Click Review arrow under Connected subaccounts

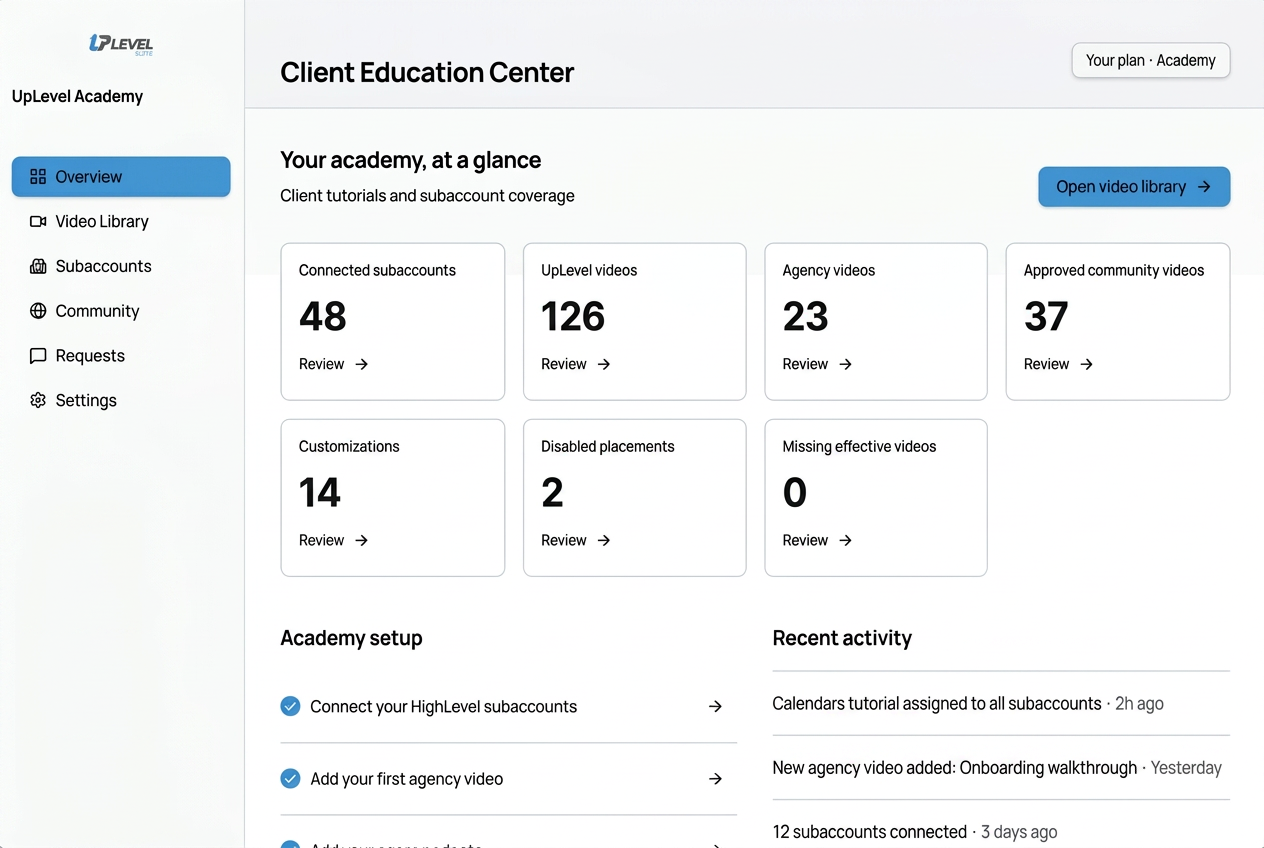coord(362,364)
